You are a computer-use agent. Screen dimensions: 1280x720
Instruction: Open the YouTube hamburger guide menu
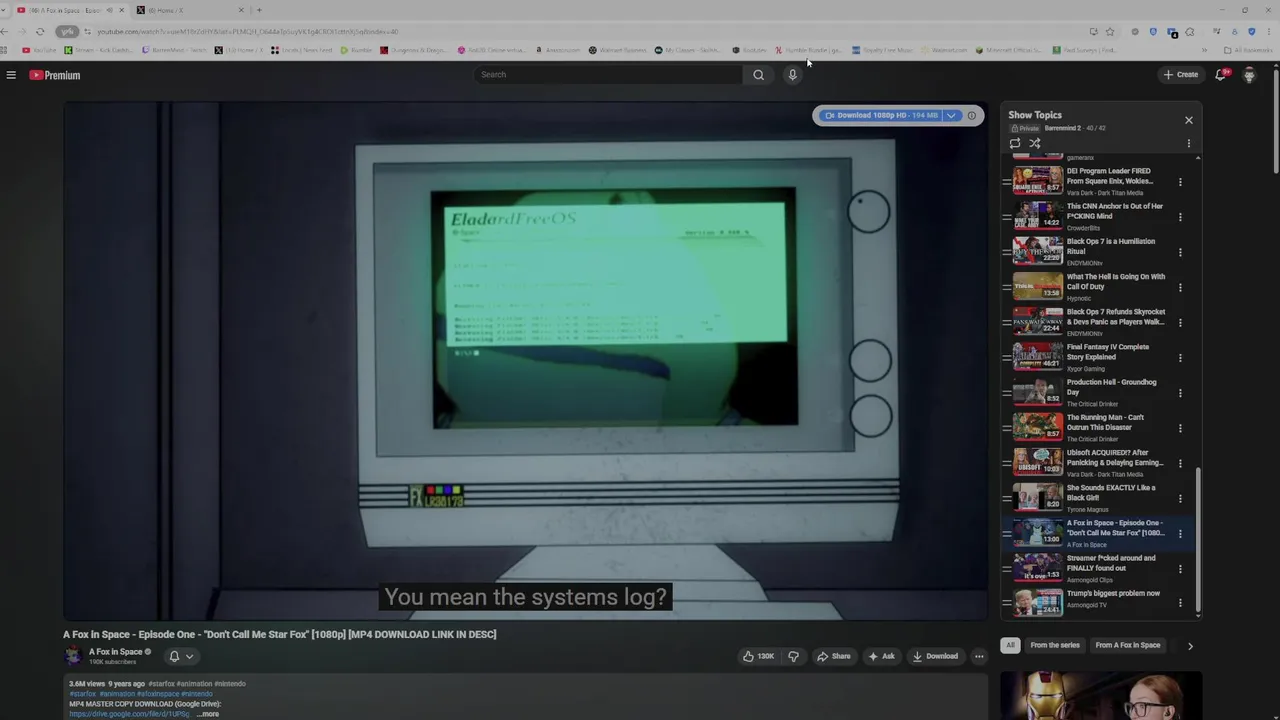11,75
